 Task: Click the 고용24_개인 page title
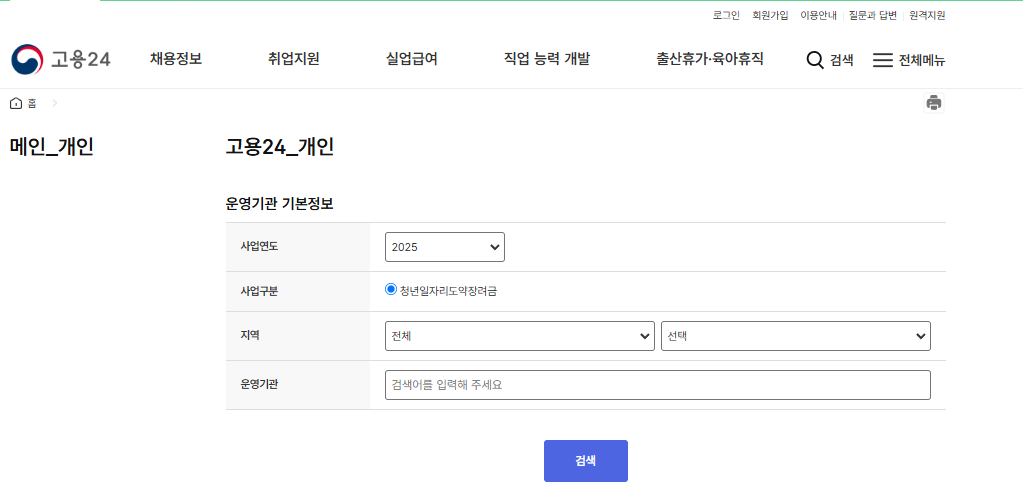(x=280, y=147)
